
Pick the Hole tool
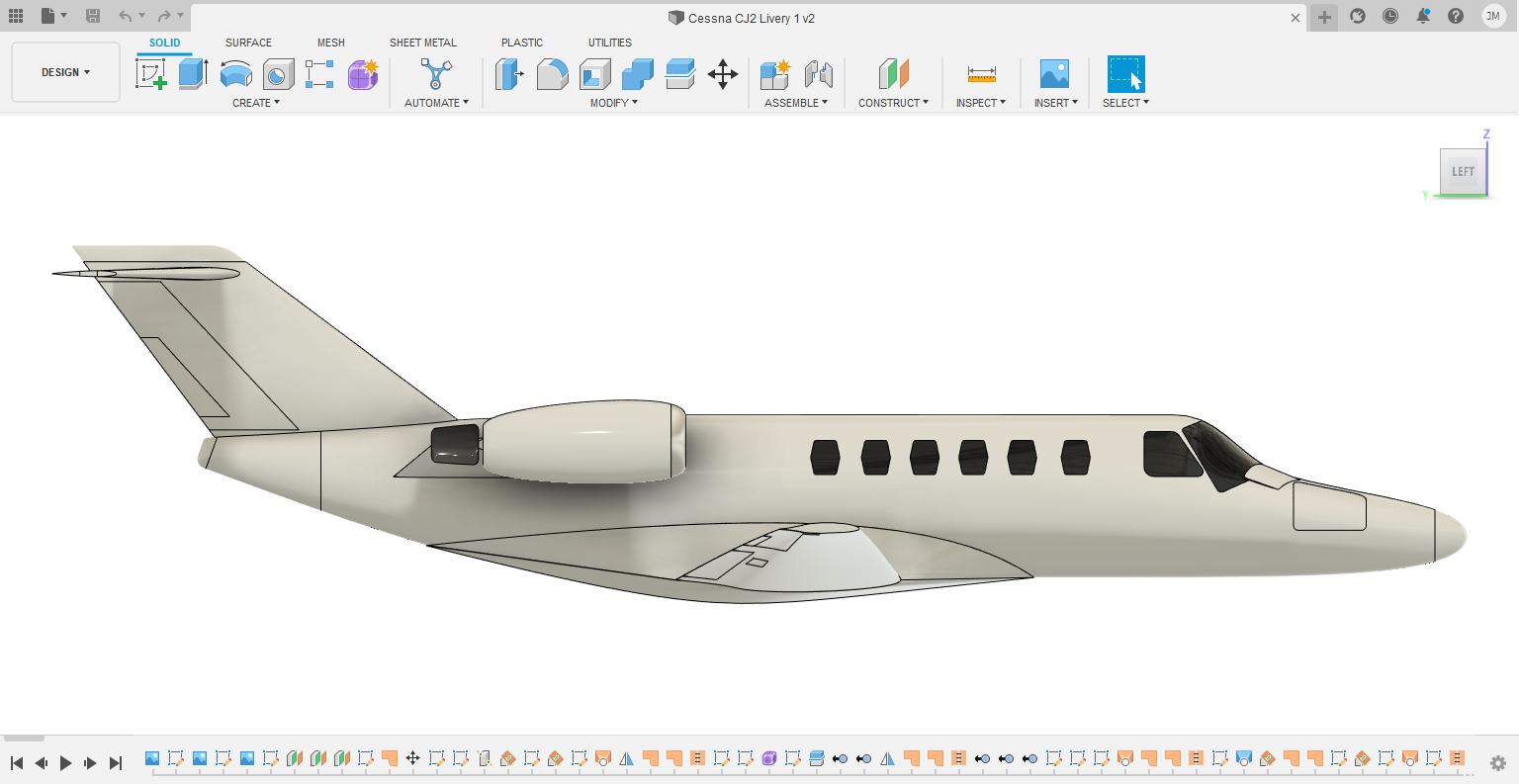[x=278, y=74]
